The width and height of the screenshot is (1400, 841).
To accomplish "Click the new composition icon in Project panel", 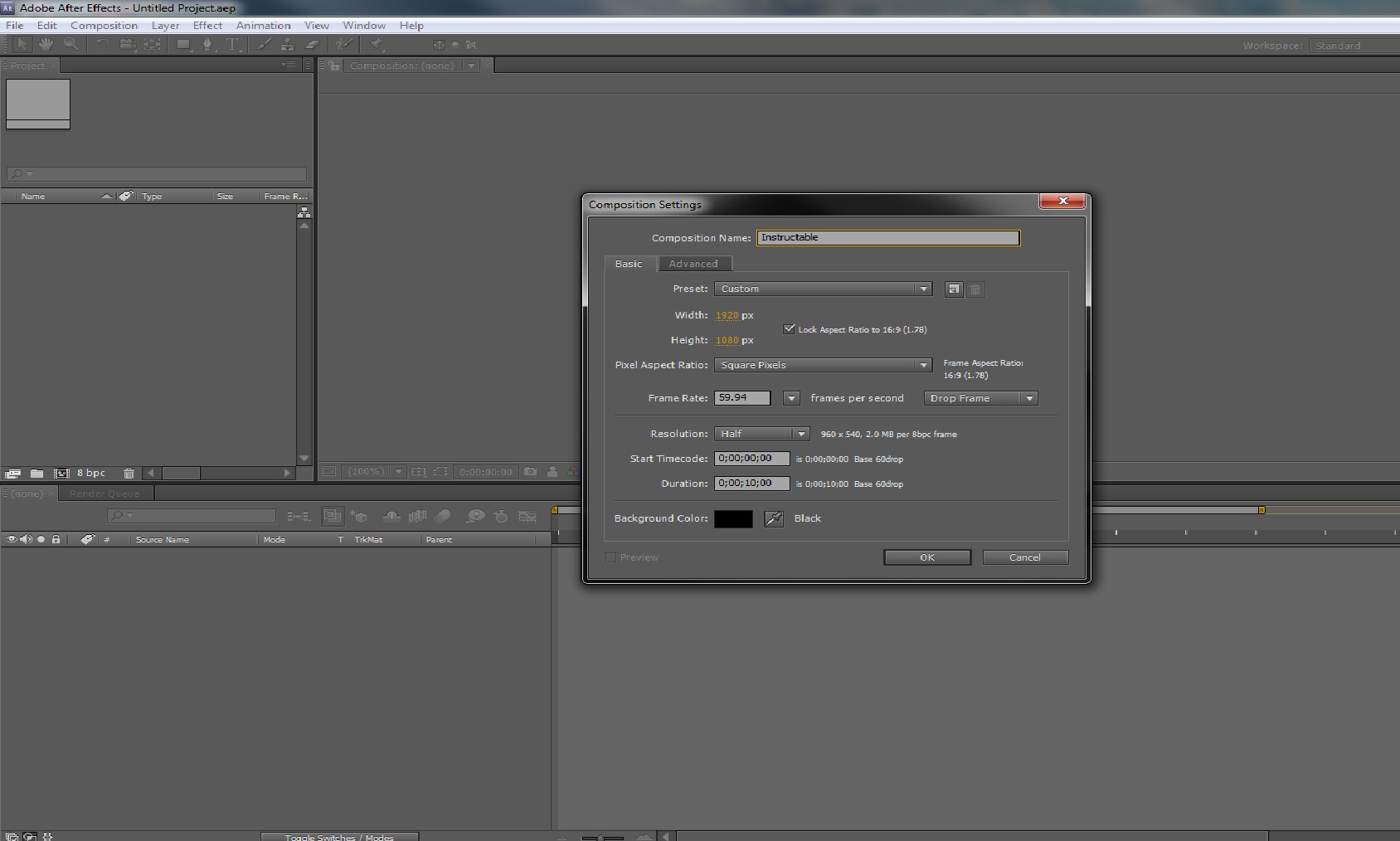I will (x=61, y=474).
